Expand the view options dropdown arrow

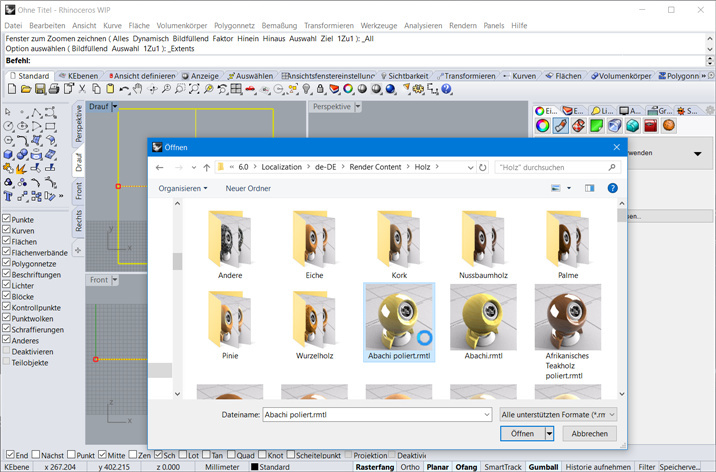click(569, 188)
